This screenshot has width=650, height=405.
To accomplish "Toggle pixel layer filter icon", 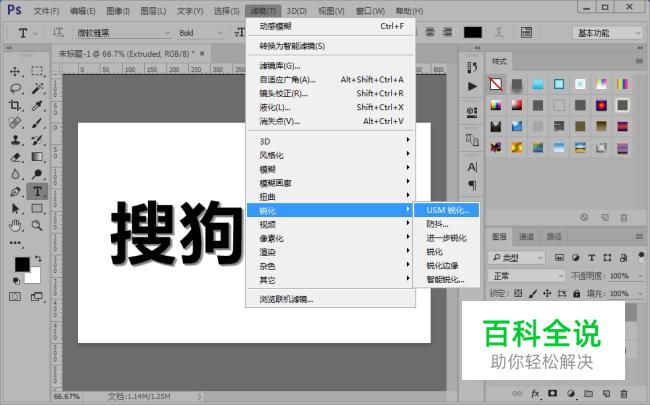I will coord(559,258).
